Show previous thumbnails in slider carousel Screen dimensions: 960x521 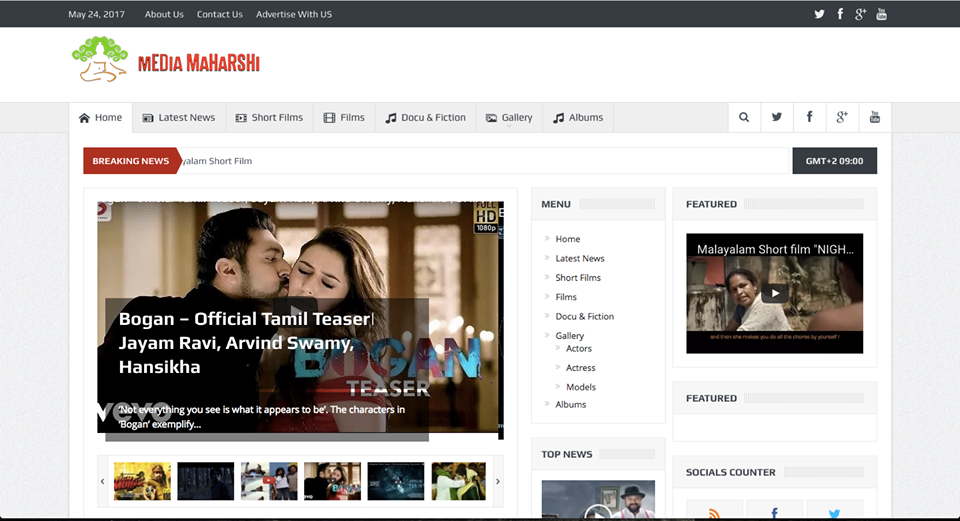[x=102, y=481]
